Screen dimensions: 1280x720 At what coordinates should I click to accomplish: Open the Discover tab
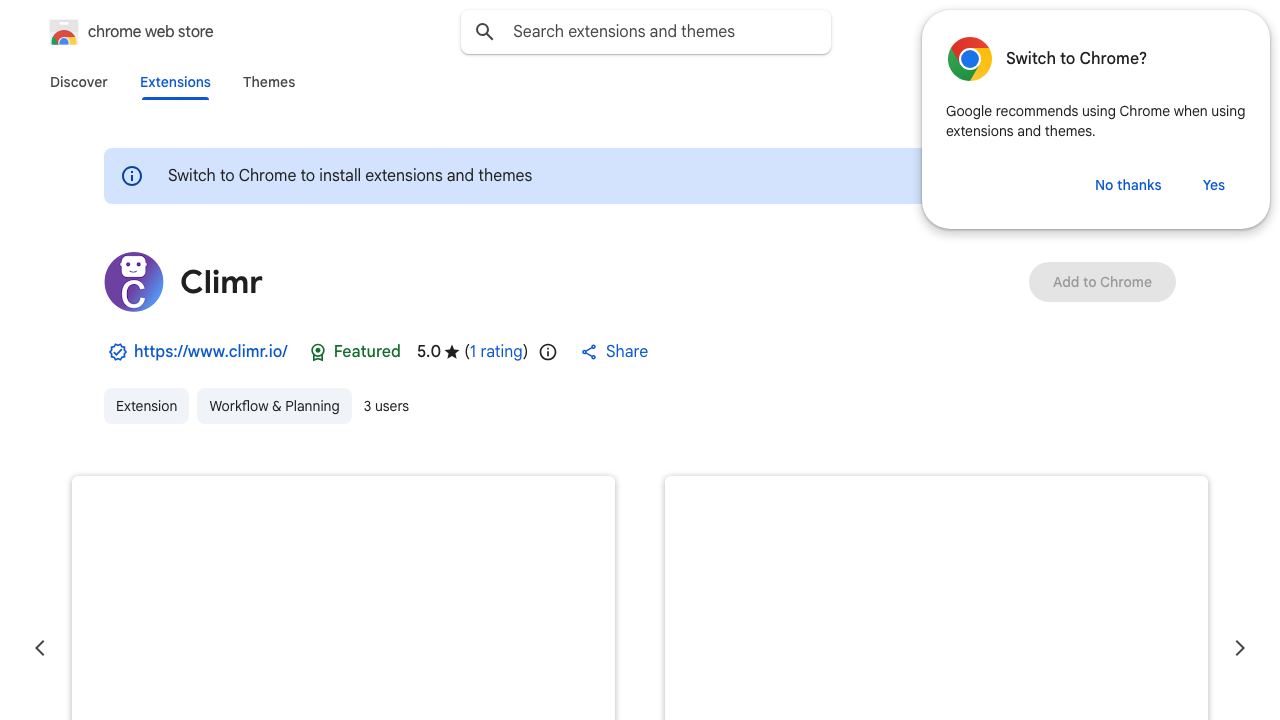[x=79, y=82]
